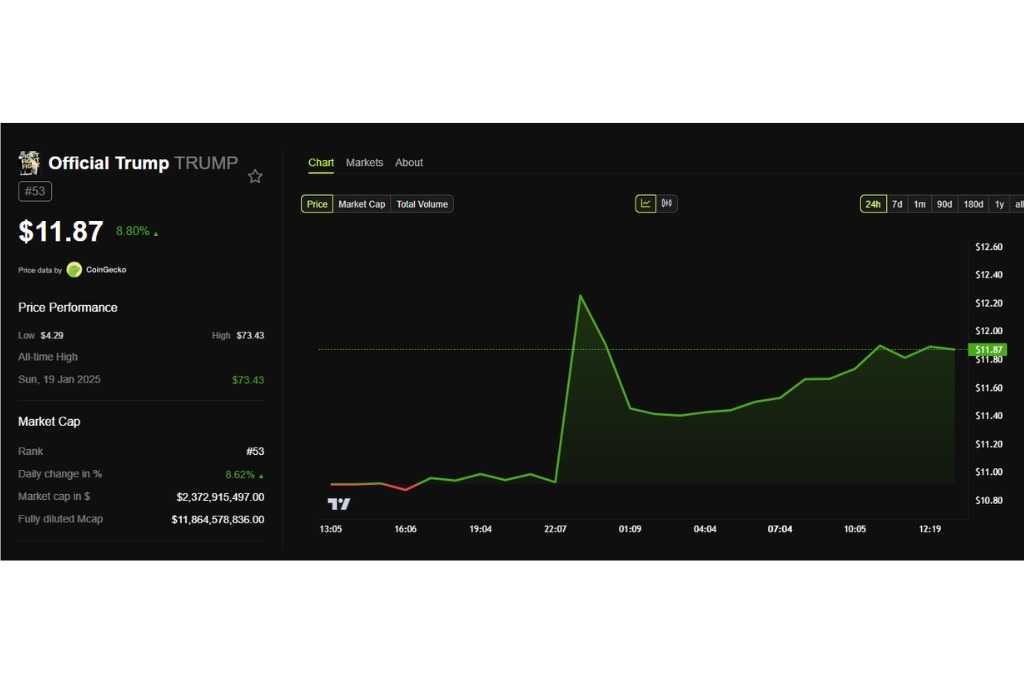Click the 8.80% price change value
The image size is (1024, 683).
pos(133,231)
